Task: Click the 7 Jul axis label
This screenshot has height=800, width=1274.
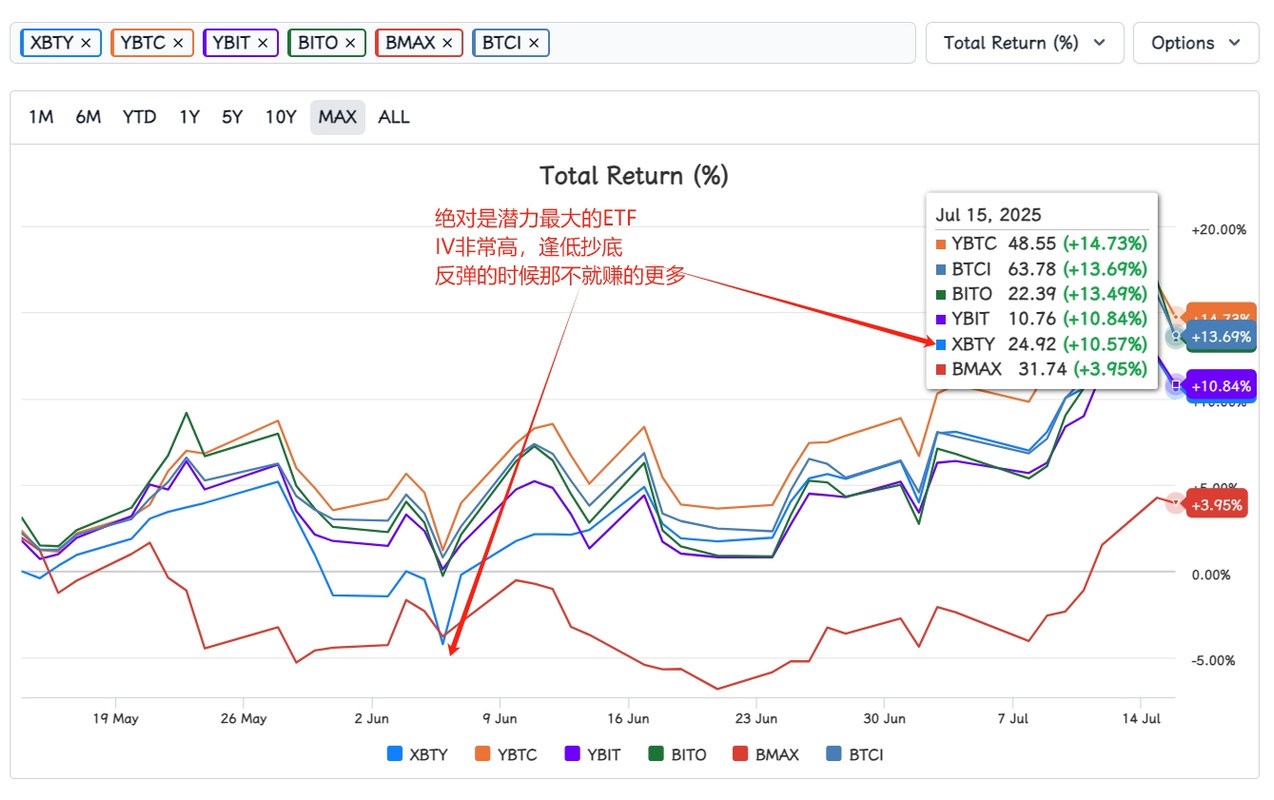Action: (1013, 718)
